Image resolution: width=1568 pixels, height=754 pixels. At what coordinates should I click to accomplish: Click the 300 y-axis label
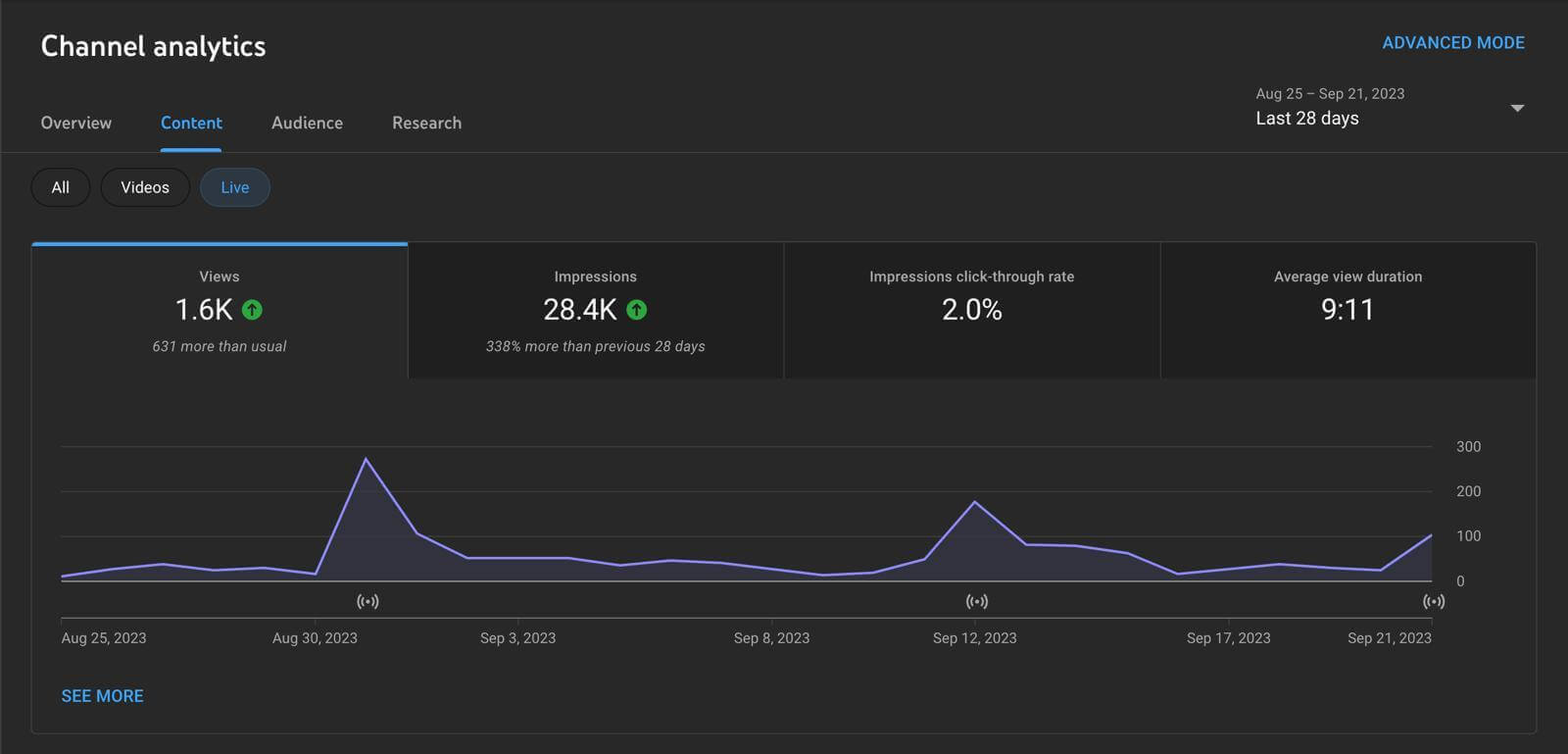pos(1468,447)
